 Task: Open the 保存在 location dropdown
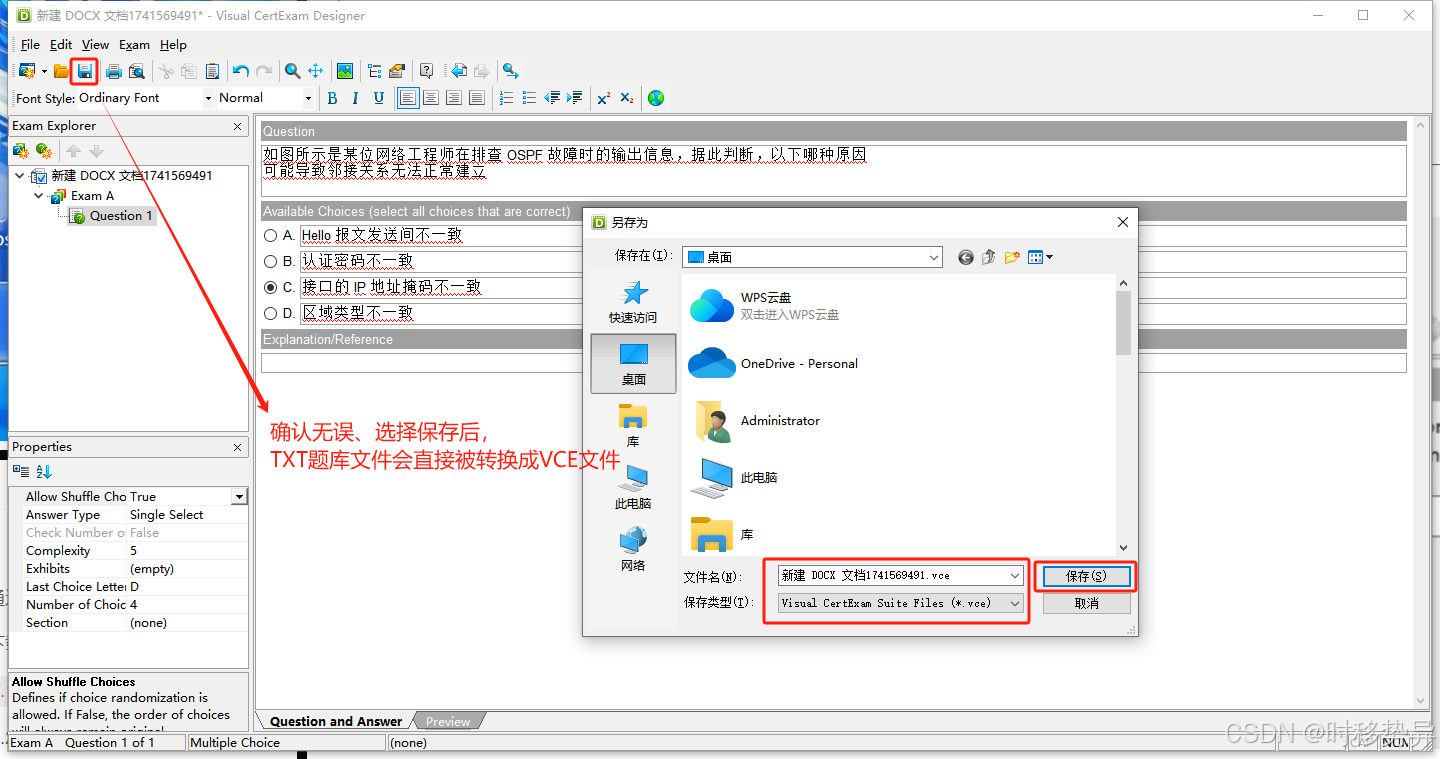(934, 257)
